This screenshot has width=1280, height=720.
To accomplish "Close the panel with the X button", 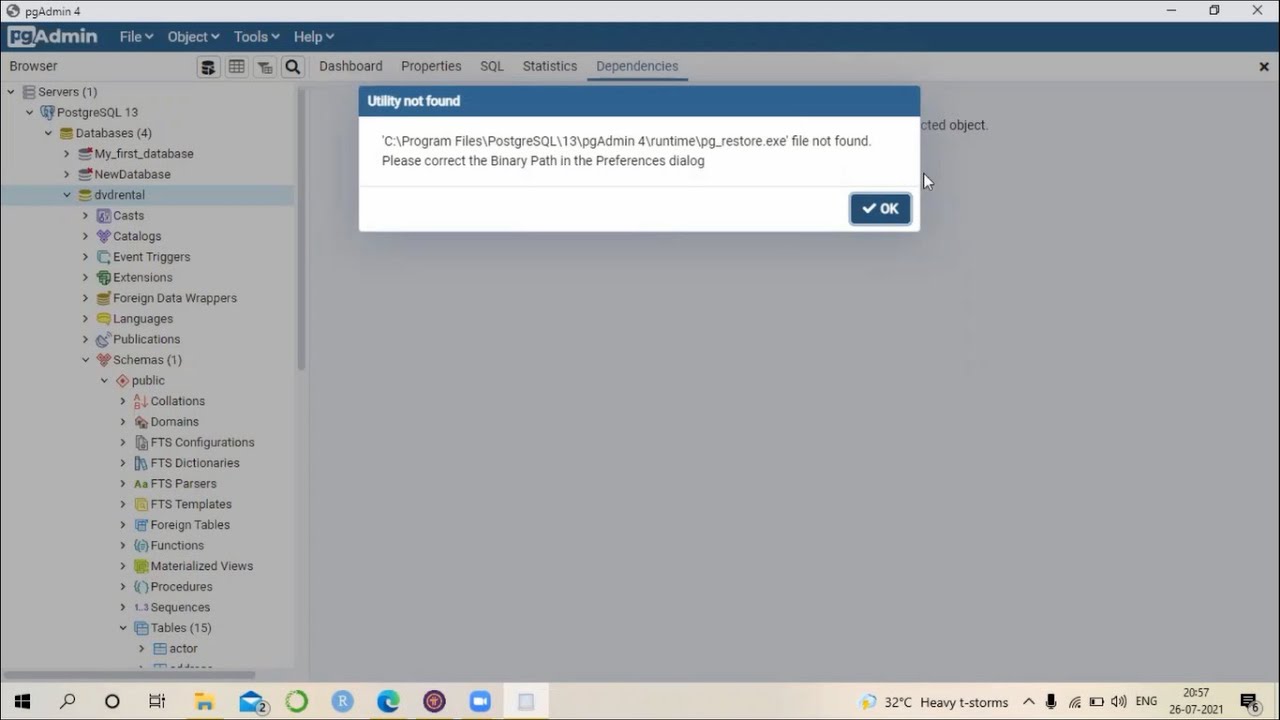I will coord(1264,67).
